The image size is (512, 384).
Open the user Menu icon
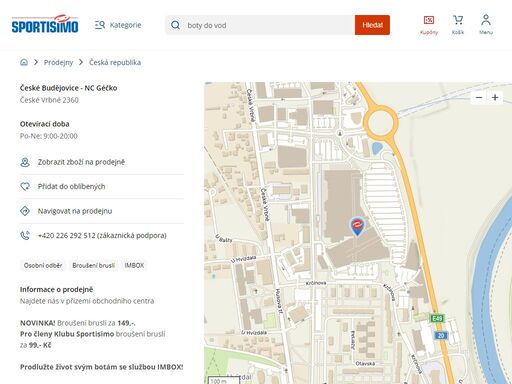coord(486,25)
